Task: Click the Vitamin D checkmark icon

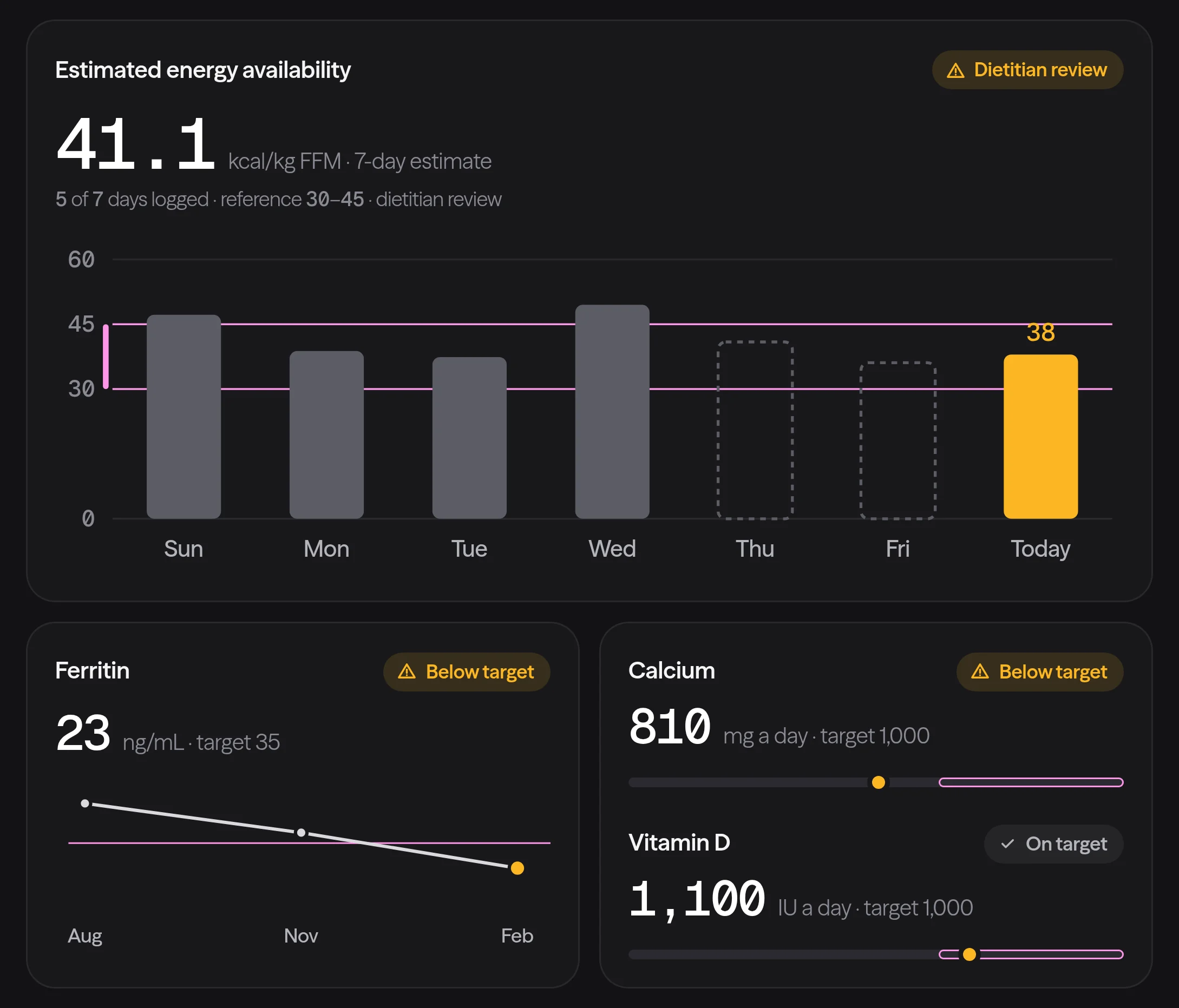Action: pos(1007,844)
